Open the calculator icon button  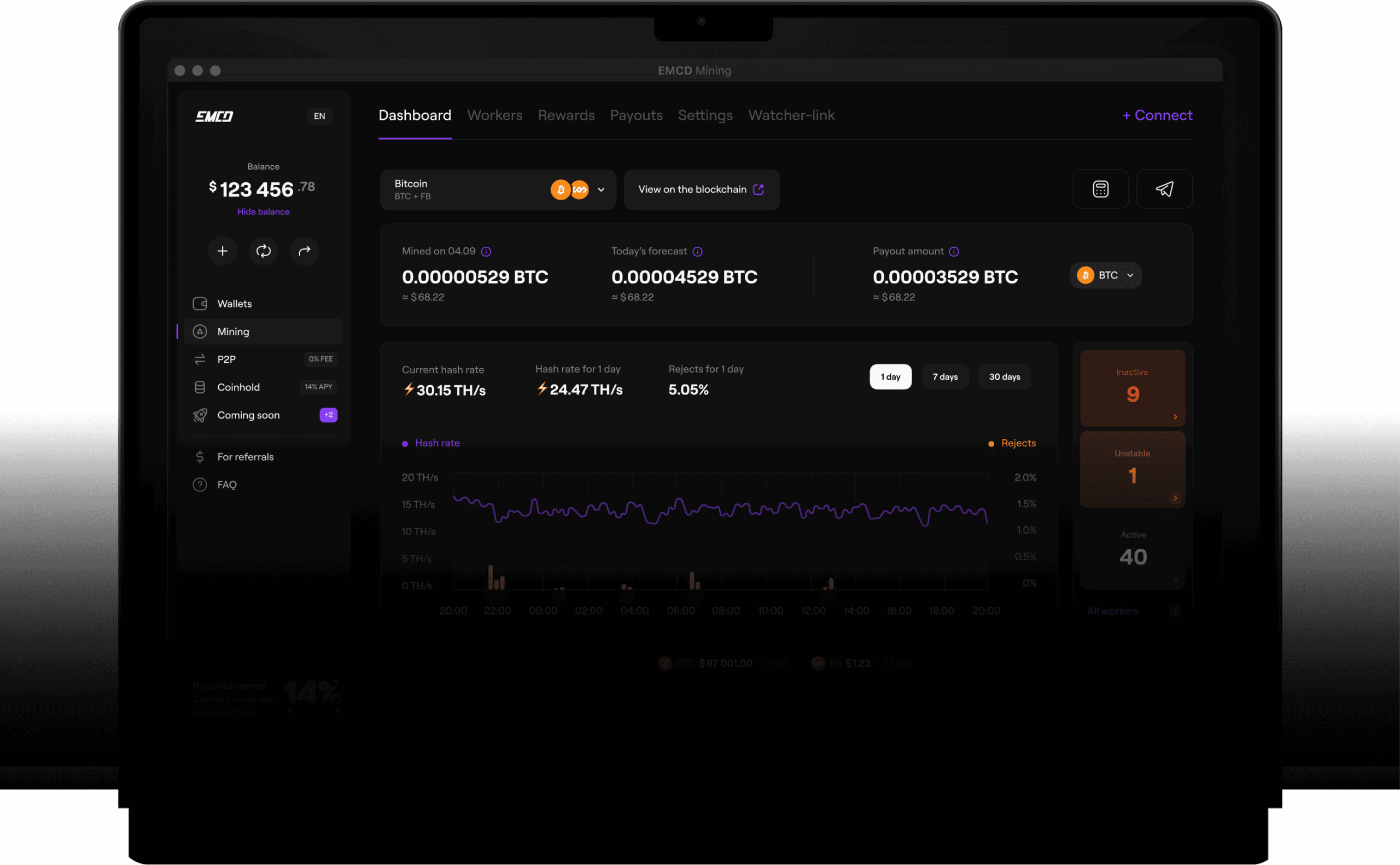(1100, 189)
